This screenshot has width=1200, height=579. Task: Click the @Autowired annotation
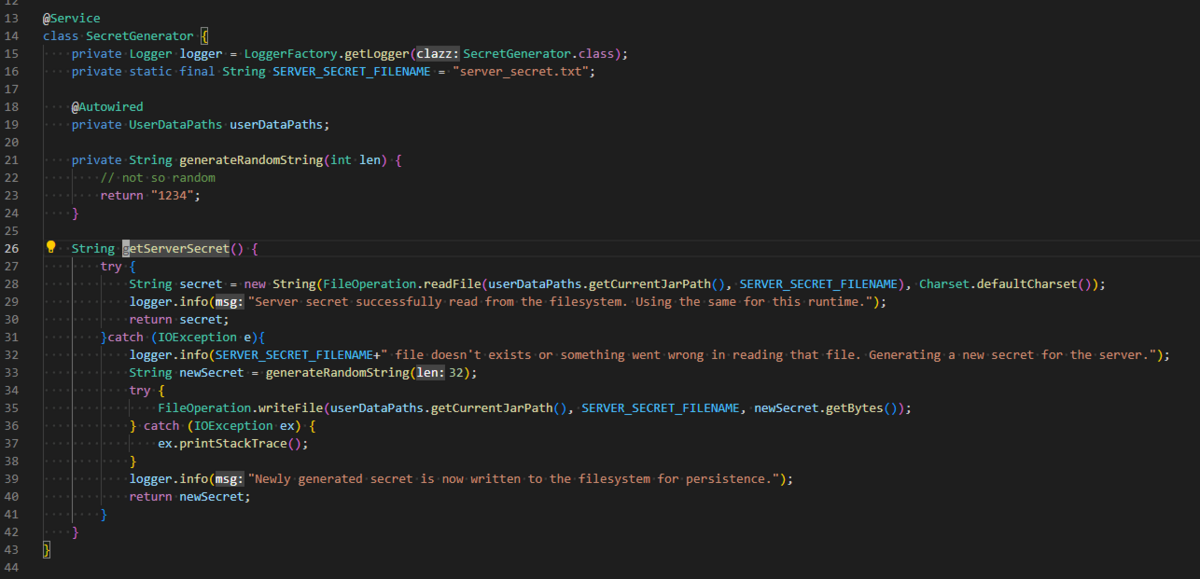coord(105,106)
